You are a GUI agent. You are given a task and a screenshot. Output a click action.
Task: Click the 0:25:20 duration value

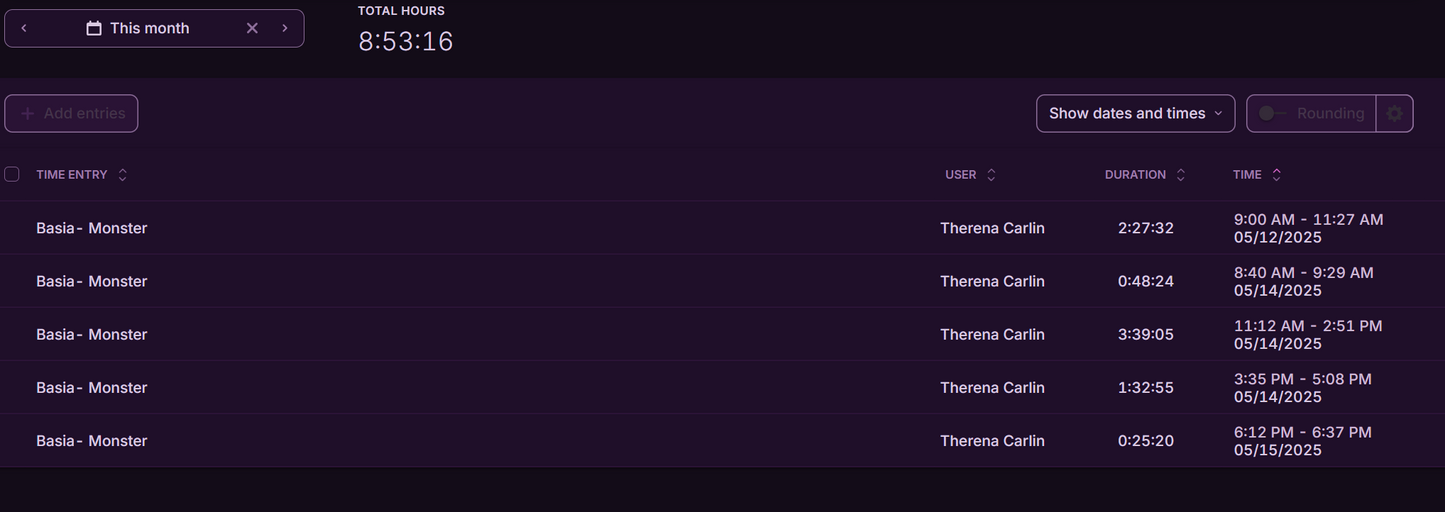point(1146,441)
